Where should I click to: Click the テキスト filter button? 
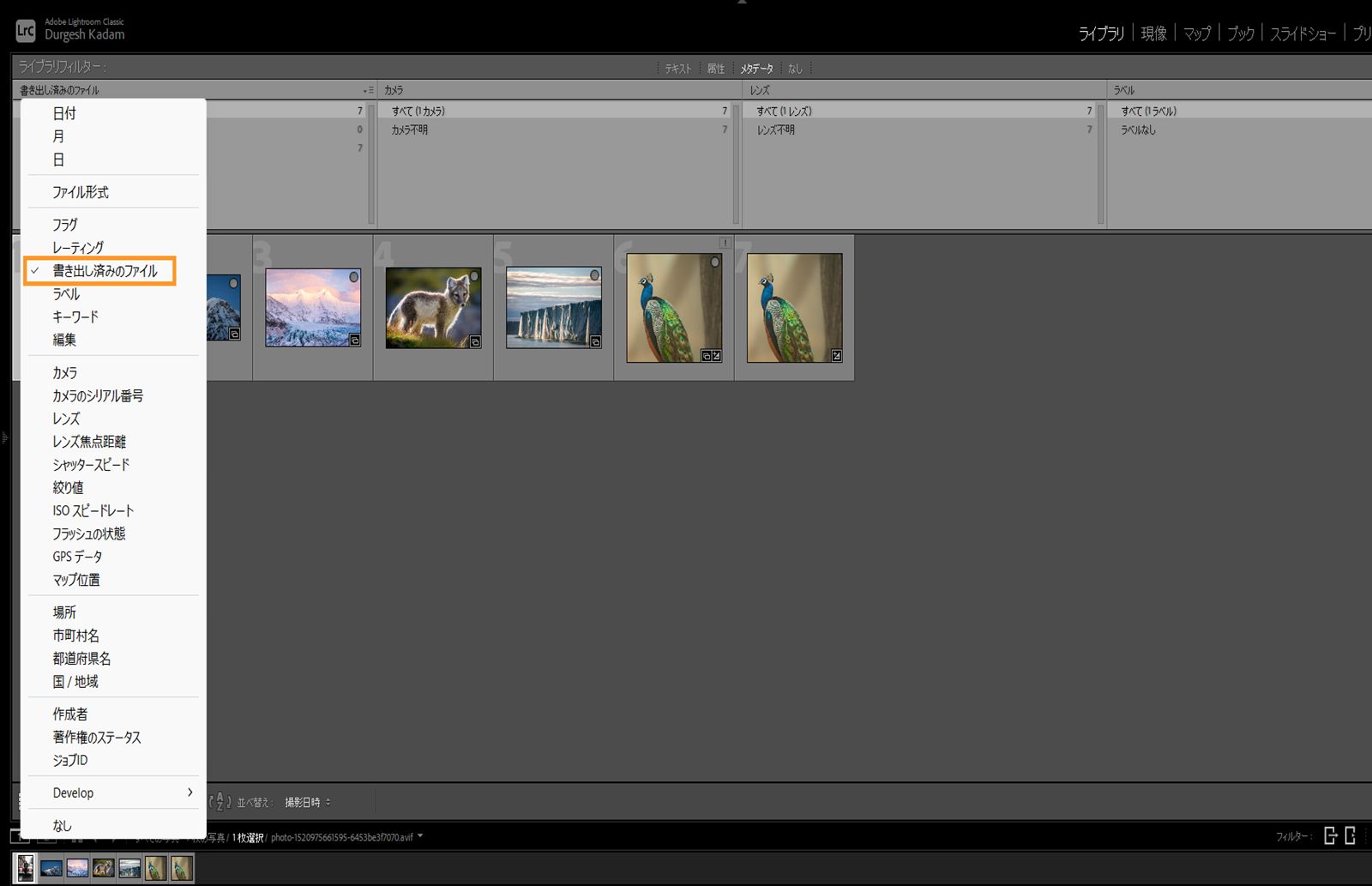coord(678,69)
